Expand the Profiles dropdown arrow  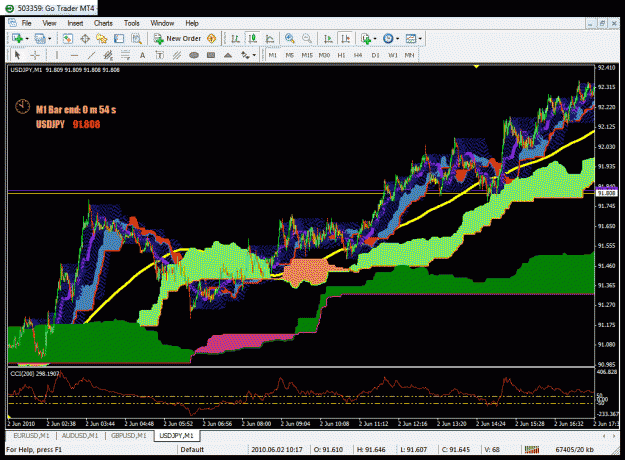(50, 39)
